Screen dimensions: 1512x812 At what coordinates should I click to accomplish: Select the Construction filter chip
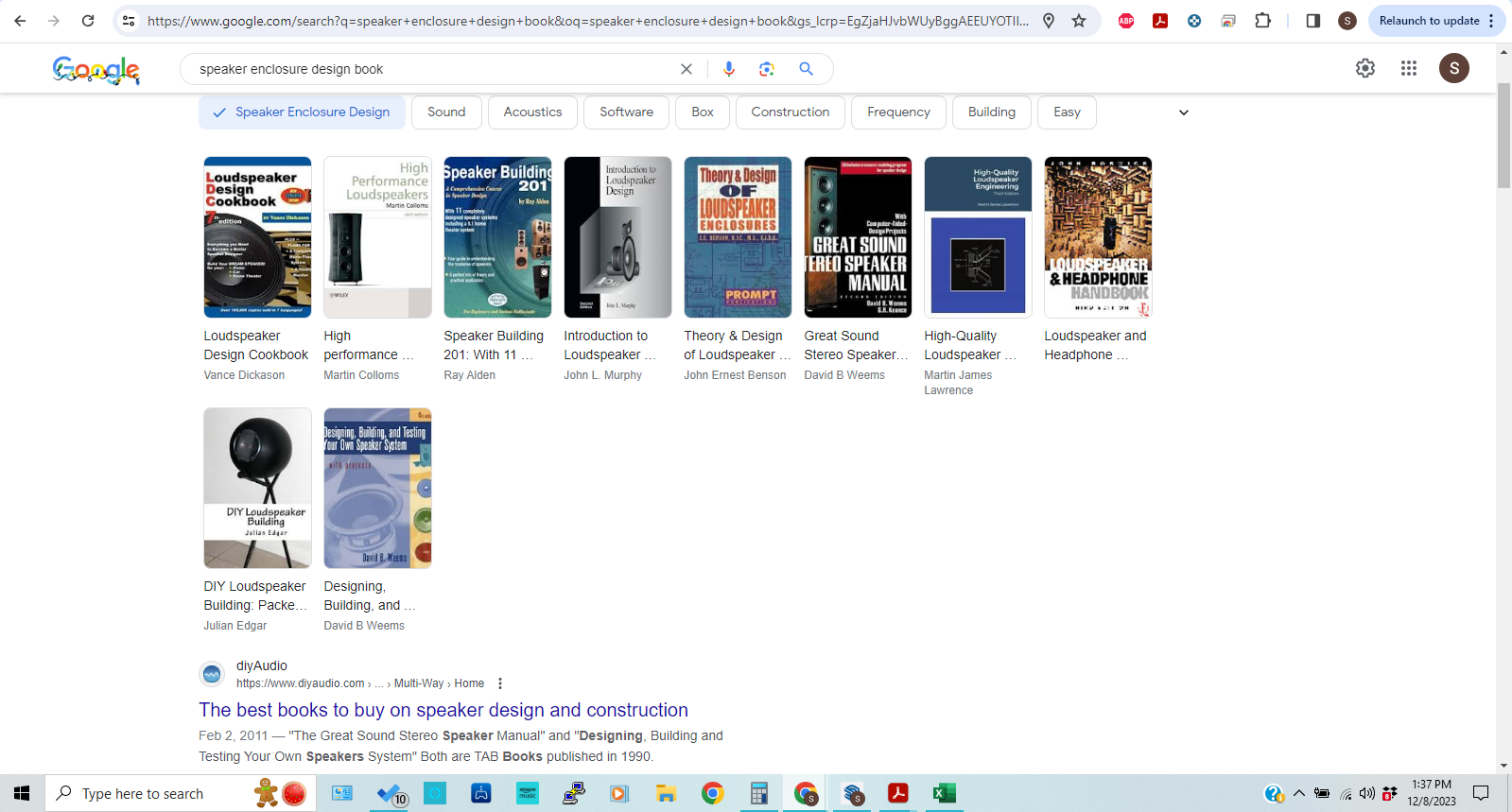click(790, 112)
